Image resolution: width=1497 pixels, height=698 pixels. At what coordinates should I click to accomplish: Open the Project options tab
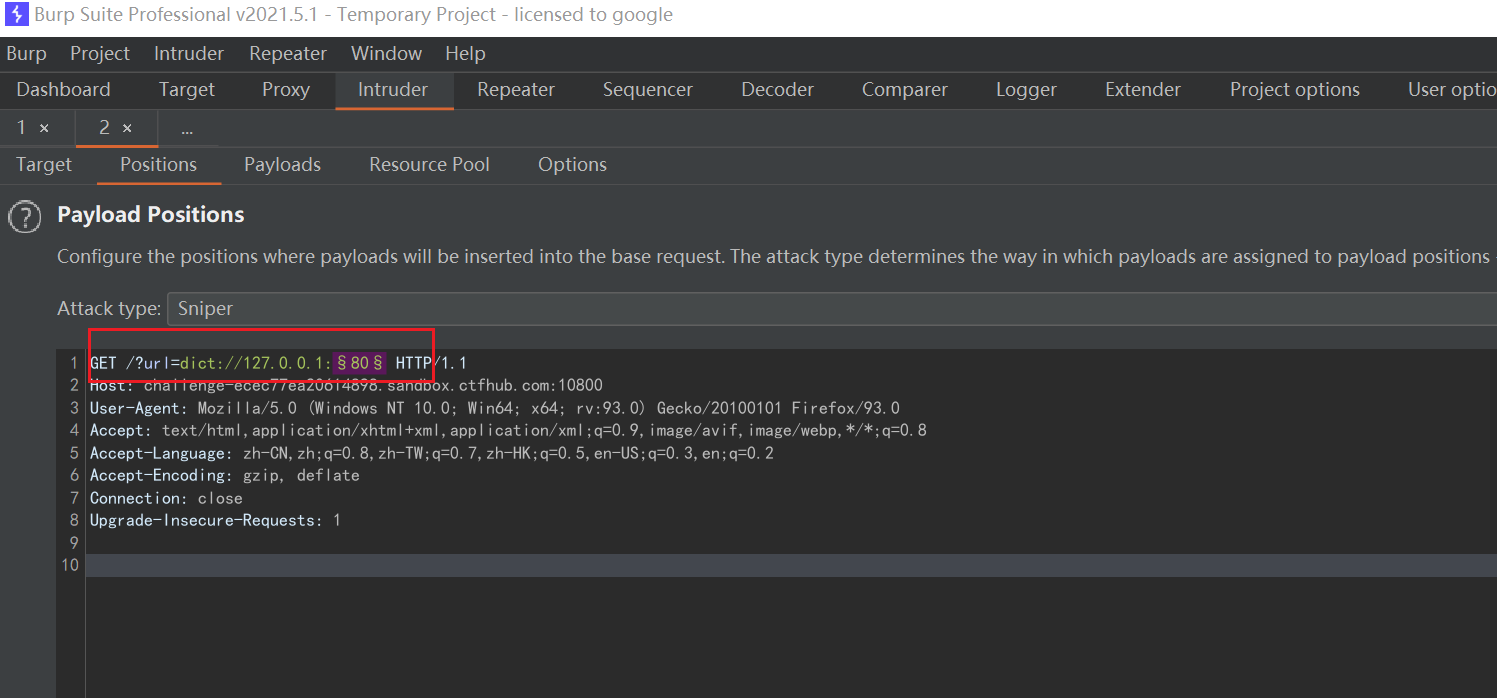click(x=1295, y=90)
